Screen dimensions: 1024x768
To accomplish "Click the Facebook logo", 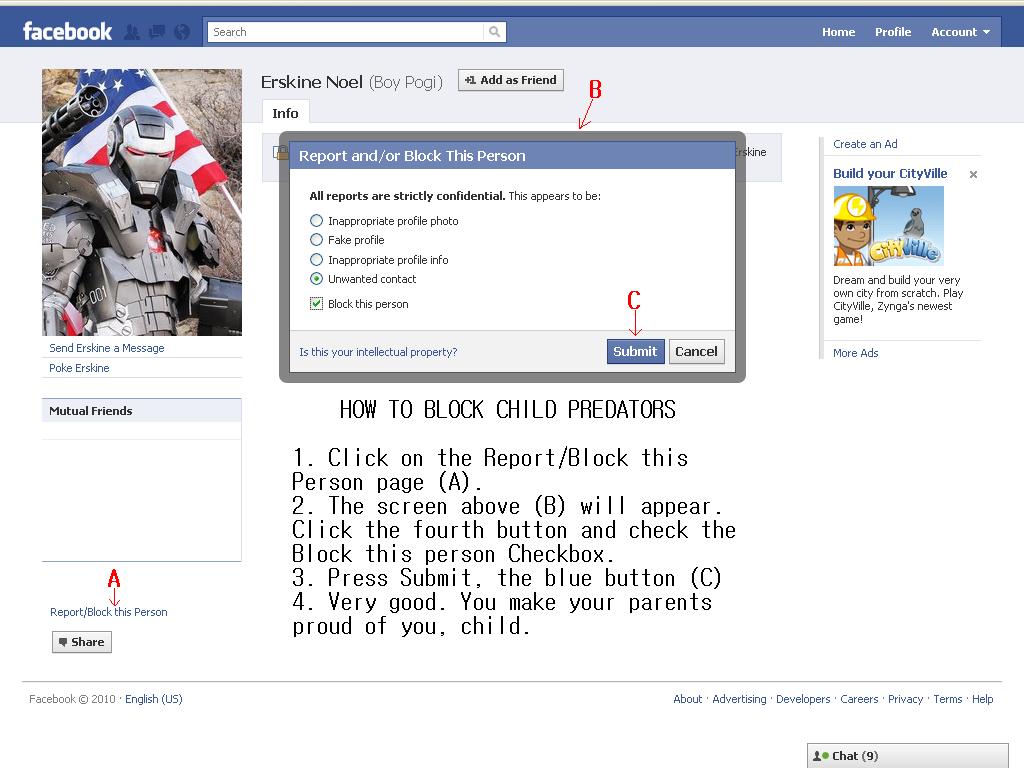I will 67,31.
